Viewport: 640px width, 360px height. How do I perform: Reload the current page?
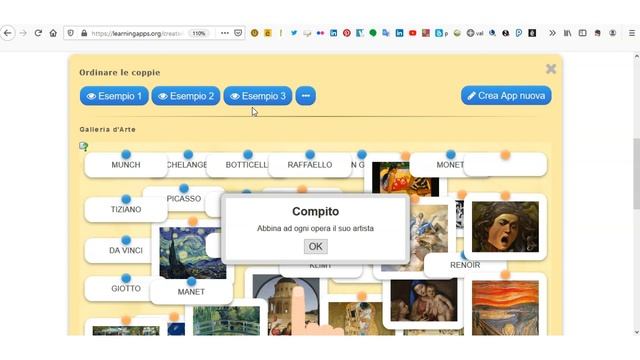[38, 33]
